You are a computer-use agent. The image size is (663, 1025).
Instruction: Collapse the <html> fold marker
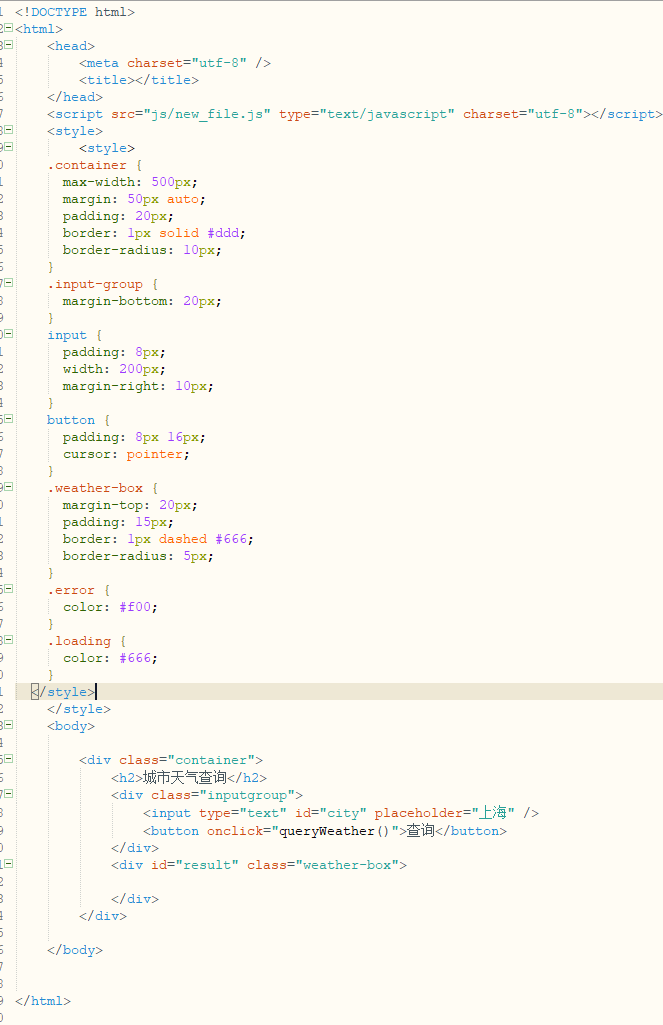(8, 28)
